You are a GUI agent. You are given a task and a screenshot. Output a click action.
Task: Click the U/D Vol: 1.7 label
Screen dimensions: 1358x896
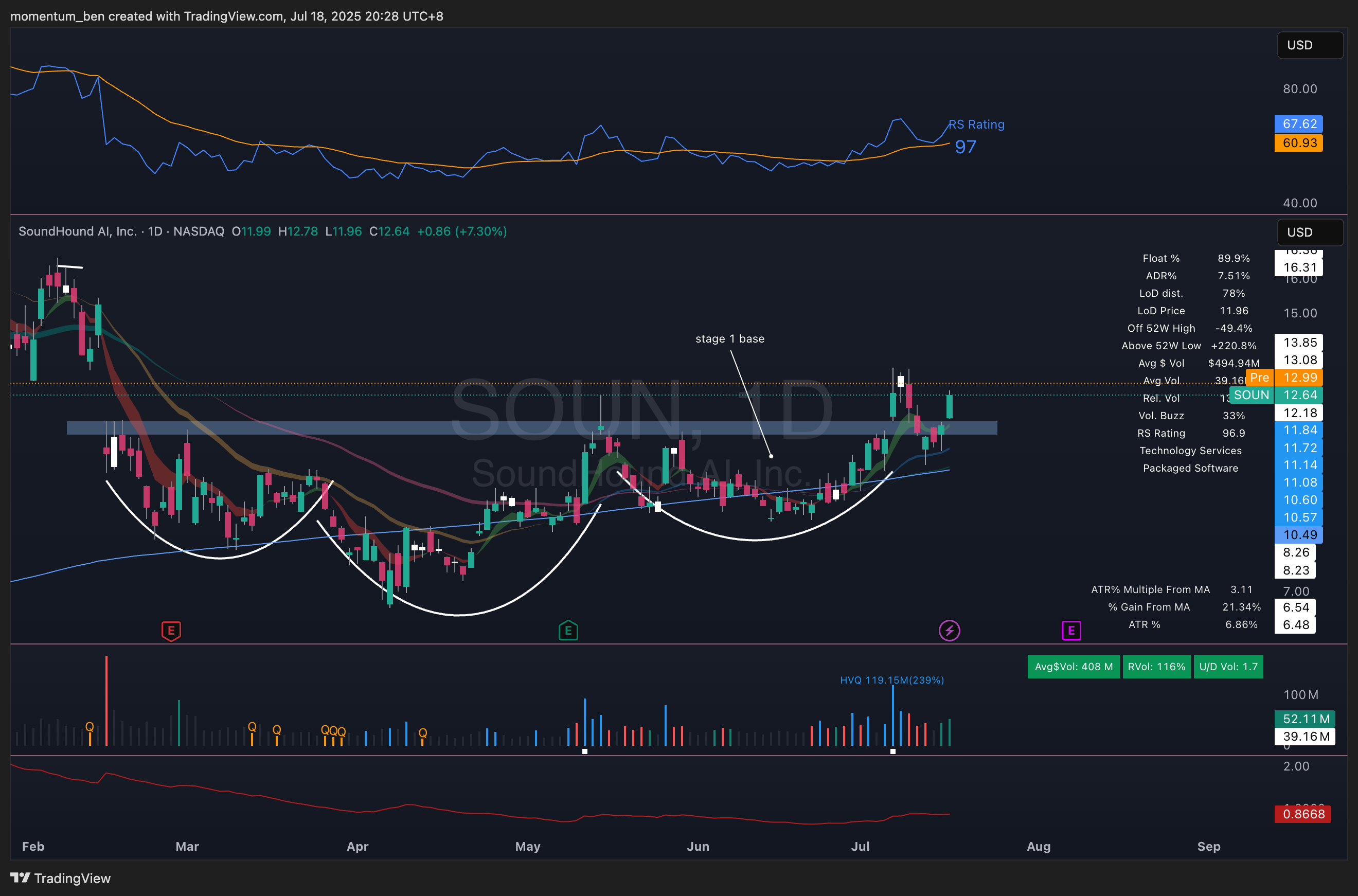click(1228, 667)
